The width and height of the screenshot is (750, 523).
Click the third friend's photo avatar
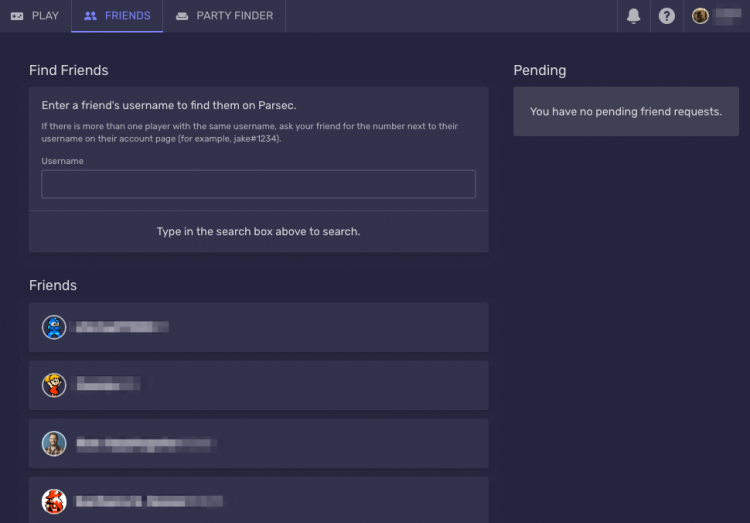54,443
